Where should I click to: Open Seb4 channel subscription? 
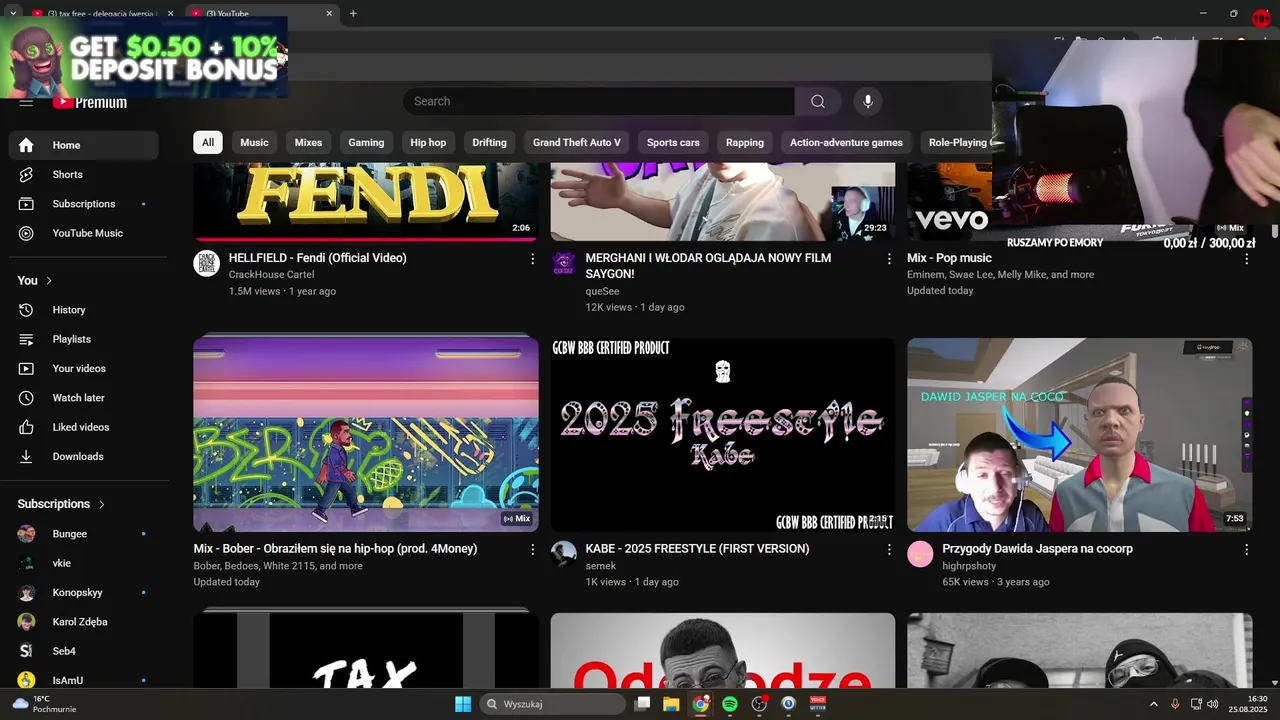[84, 651]
